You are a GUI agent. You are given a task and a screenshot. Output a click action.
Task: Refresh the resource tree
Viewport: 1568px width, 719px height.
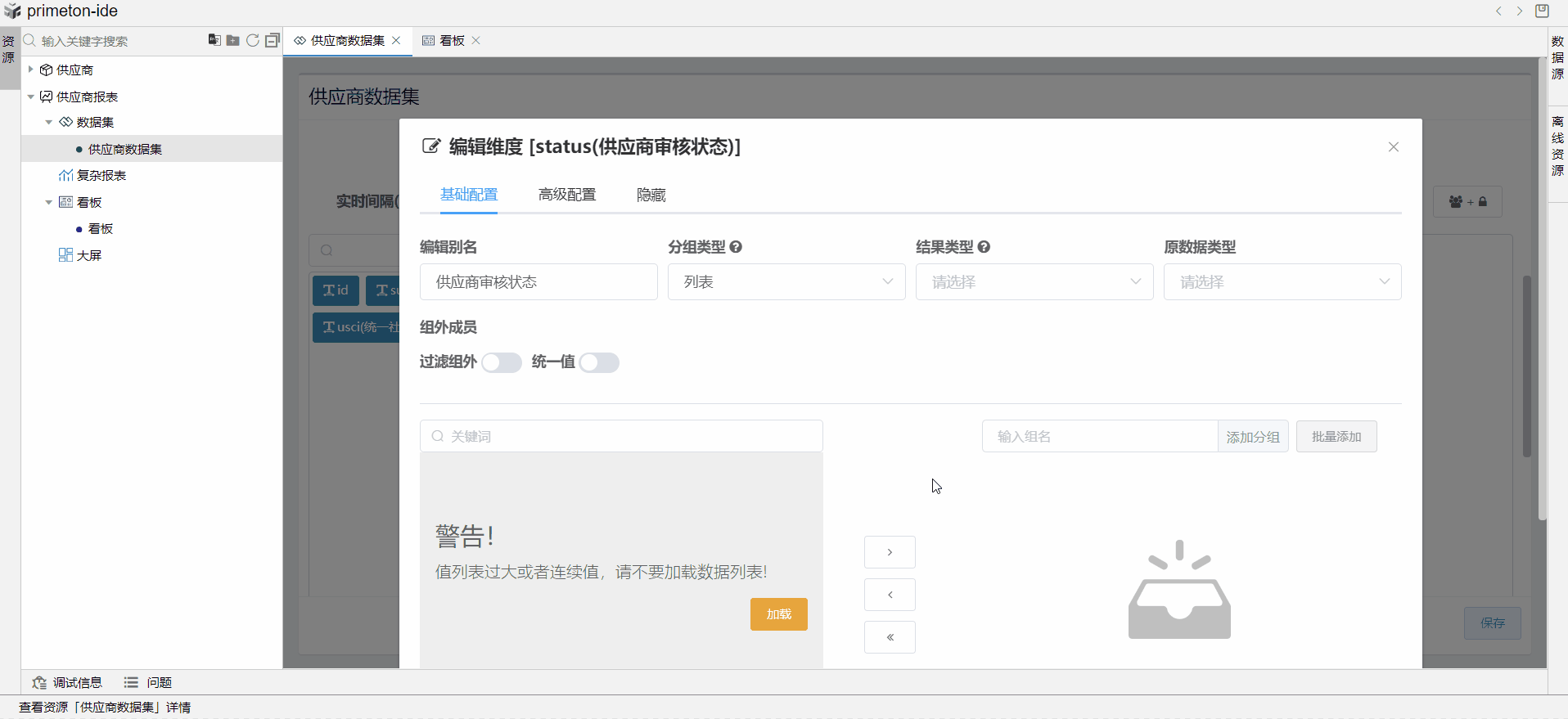(x=253, y=40)
